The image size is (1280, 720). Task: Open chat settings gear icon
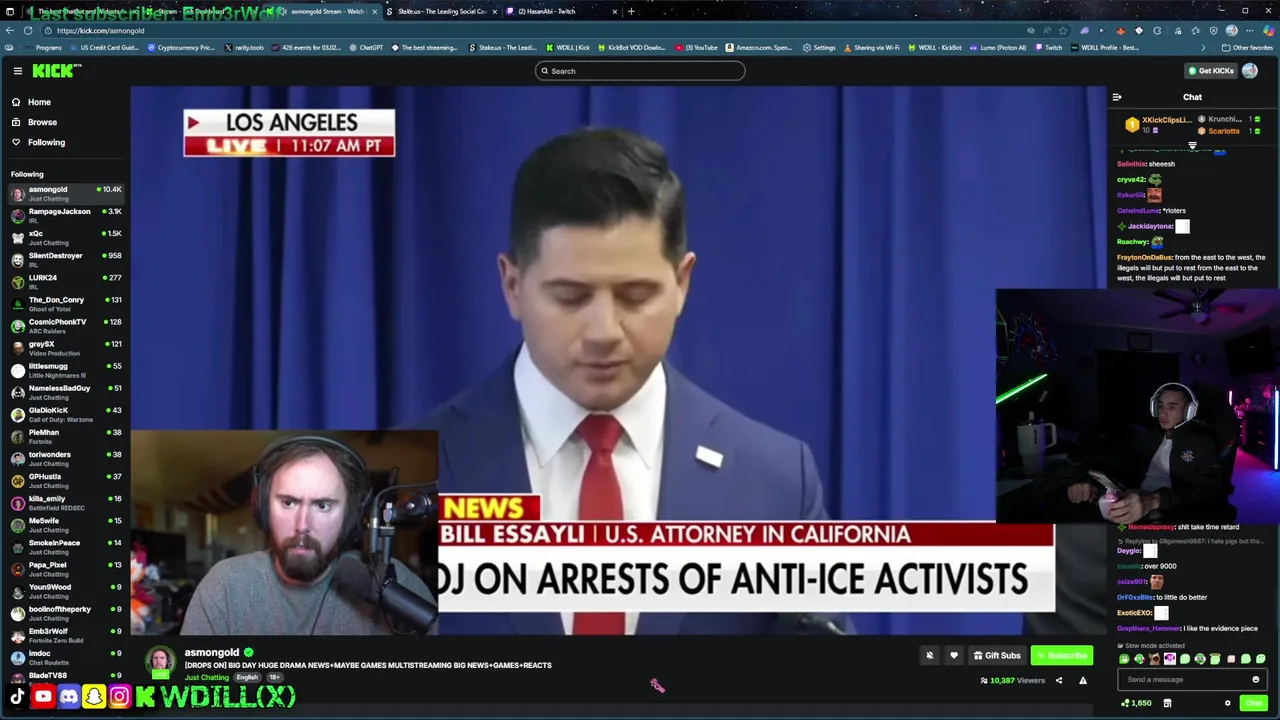pyautogui.click(x=1228, y=703)
